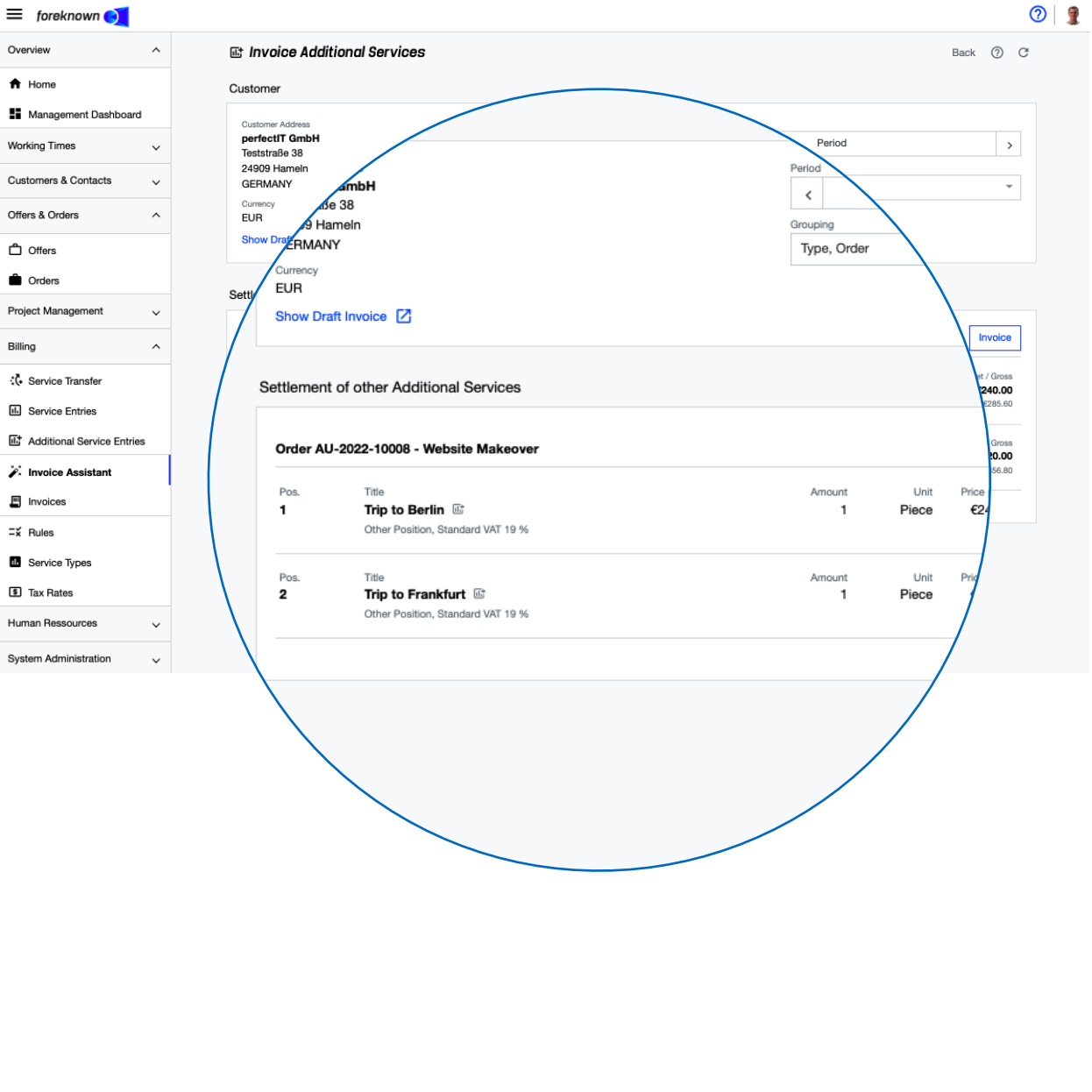Click the Additional Service Entries icon
Screen dimensions: 1092x1092
point(15,441)
